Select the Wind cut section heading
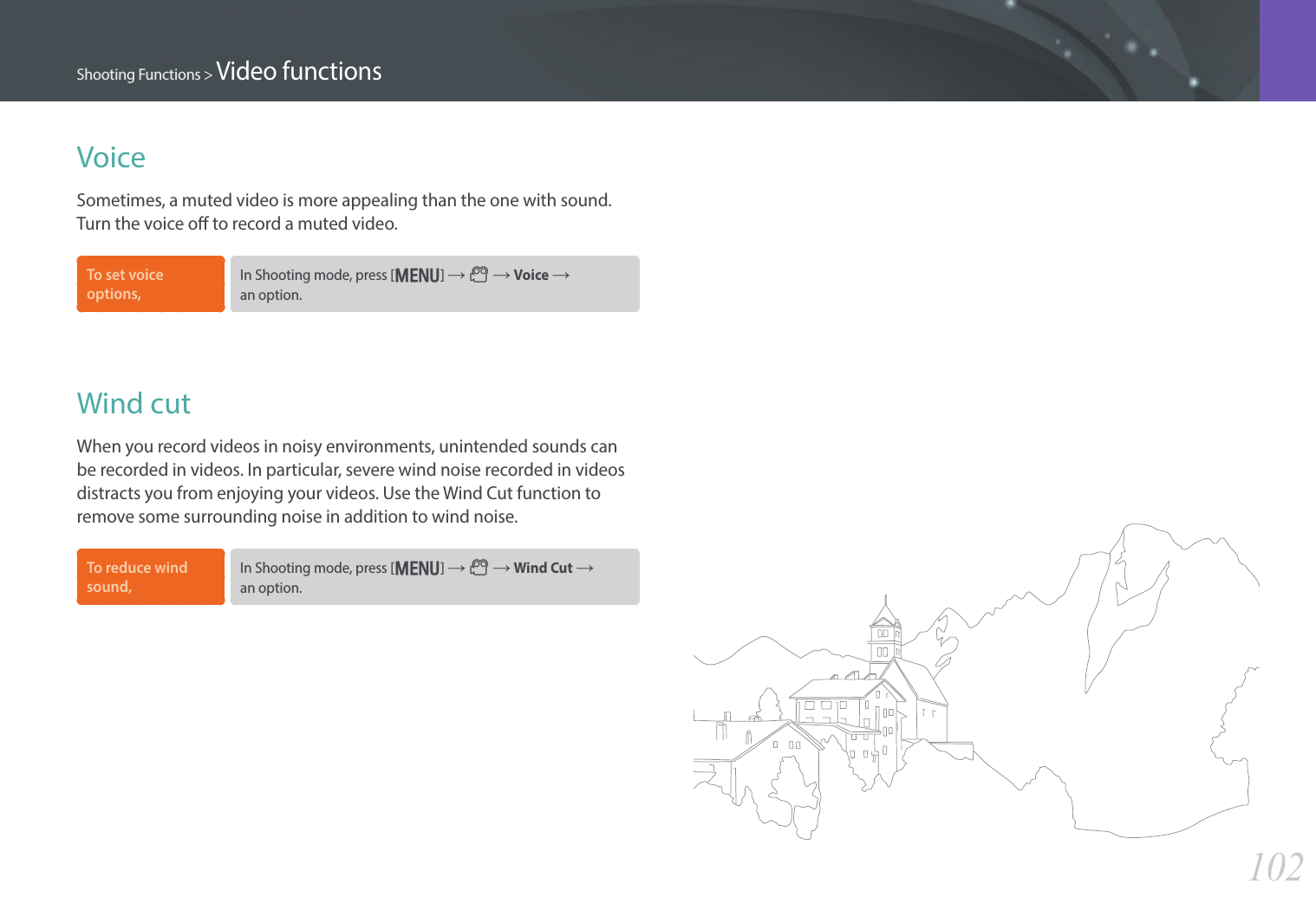This screenshot has width=1316, height=923. coord(134,404)
